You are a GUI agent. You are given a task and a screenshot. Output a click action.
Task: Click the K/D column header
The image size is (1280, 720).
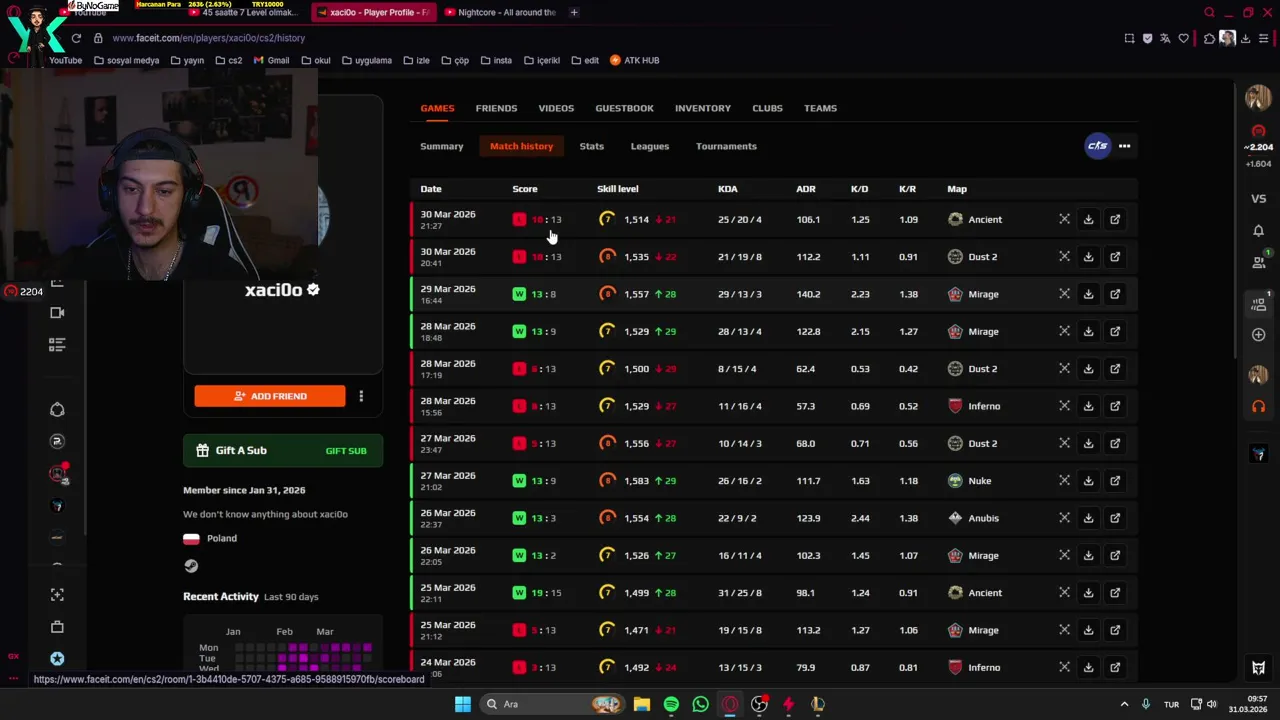tap(859, 189)
